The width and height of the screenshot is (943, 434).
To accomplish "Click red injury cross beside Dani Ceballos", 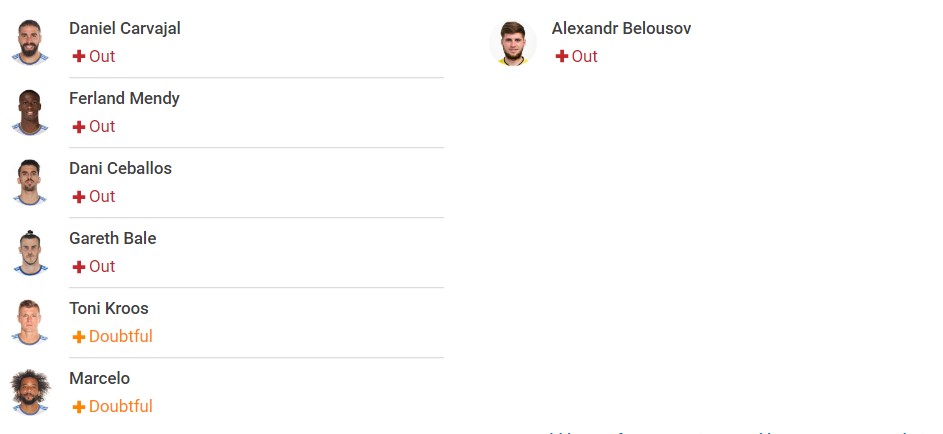I will click(x=79, y=197).
